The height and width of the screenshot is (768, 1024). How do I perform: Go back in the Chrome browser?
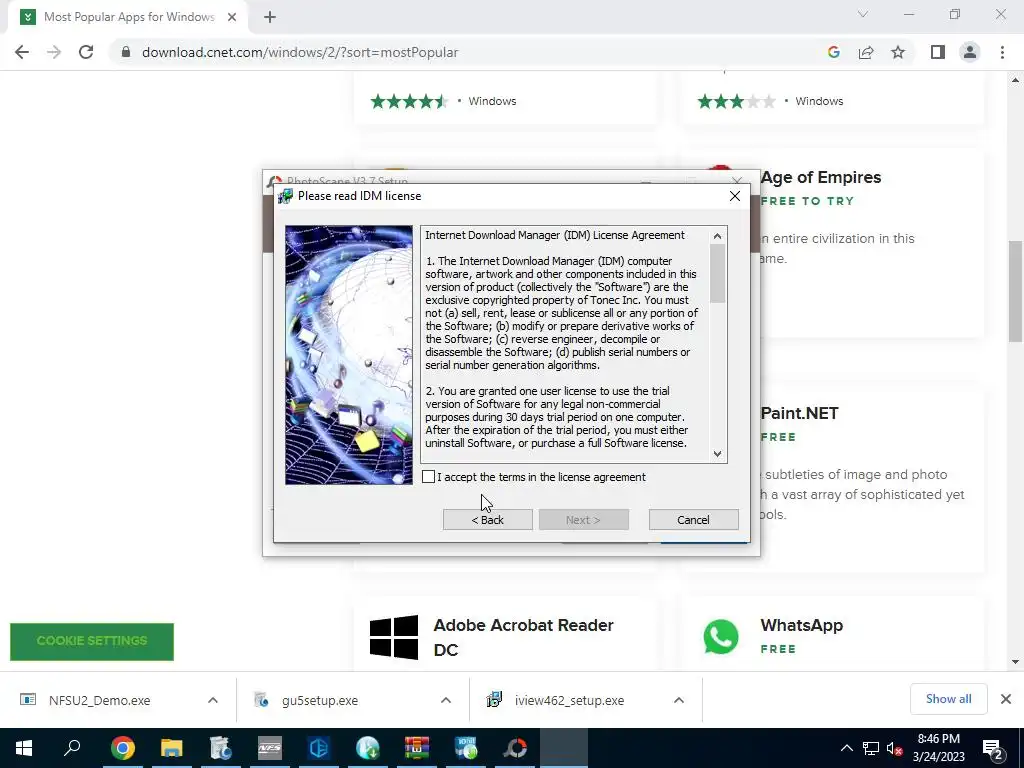coord(22,52)
